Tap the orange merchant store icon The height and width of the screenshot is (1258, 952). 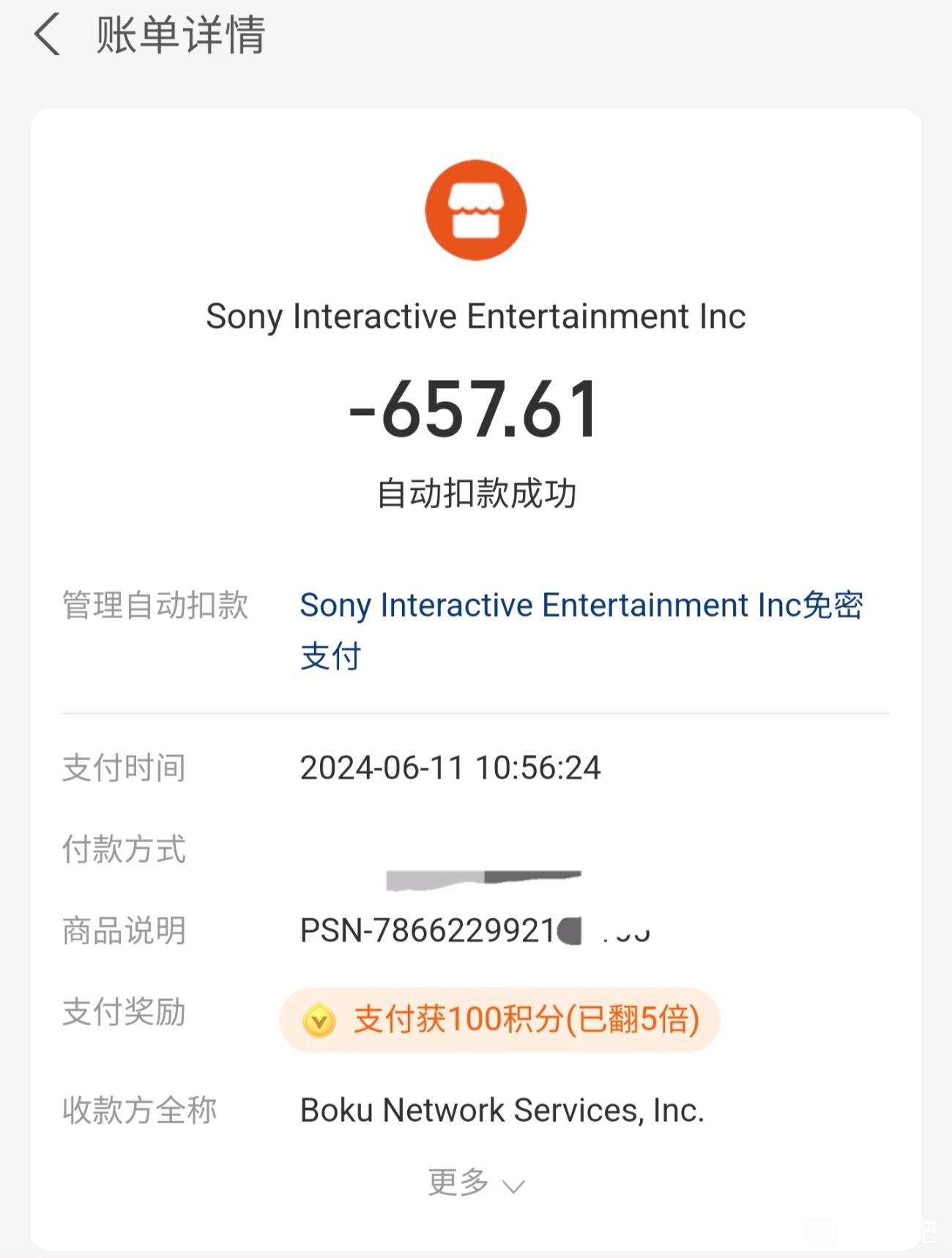[476, 210]
